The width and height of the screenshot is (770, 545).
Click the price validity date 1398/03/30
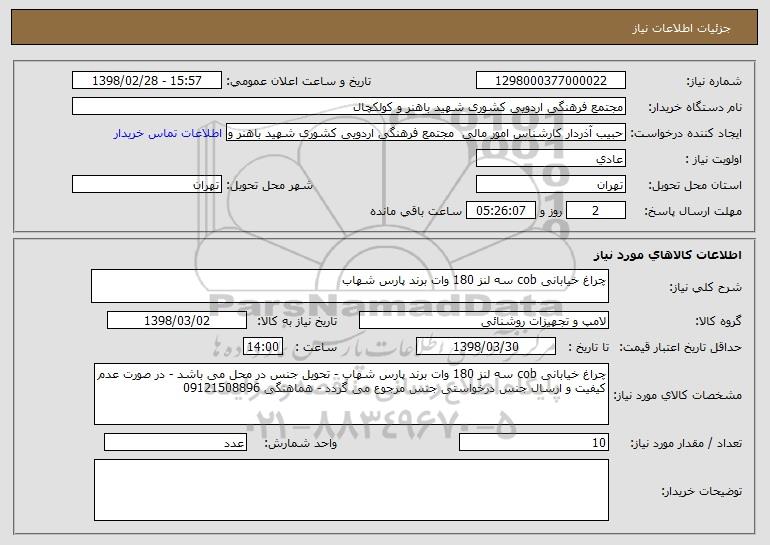(486, 346)
